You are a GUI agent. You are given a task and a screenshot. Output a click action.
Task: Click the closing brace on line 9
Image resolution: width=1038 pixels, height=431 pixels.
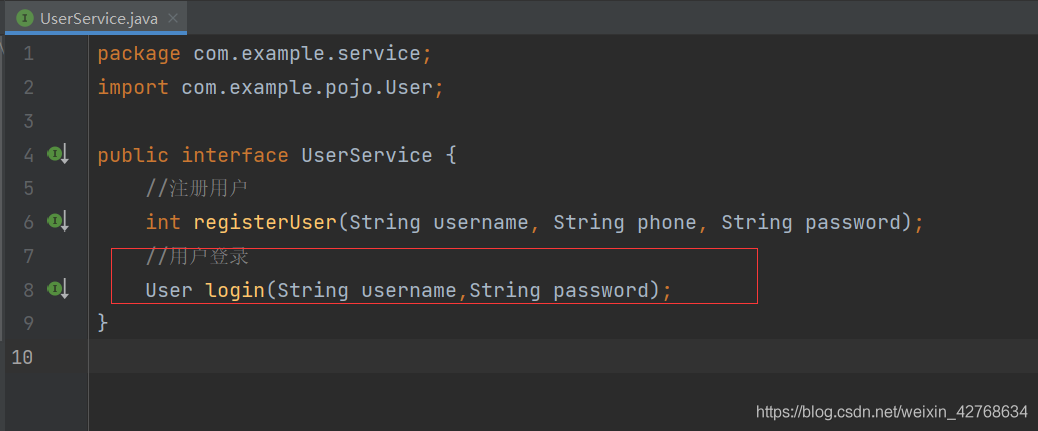(x=103, y=323)
